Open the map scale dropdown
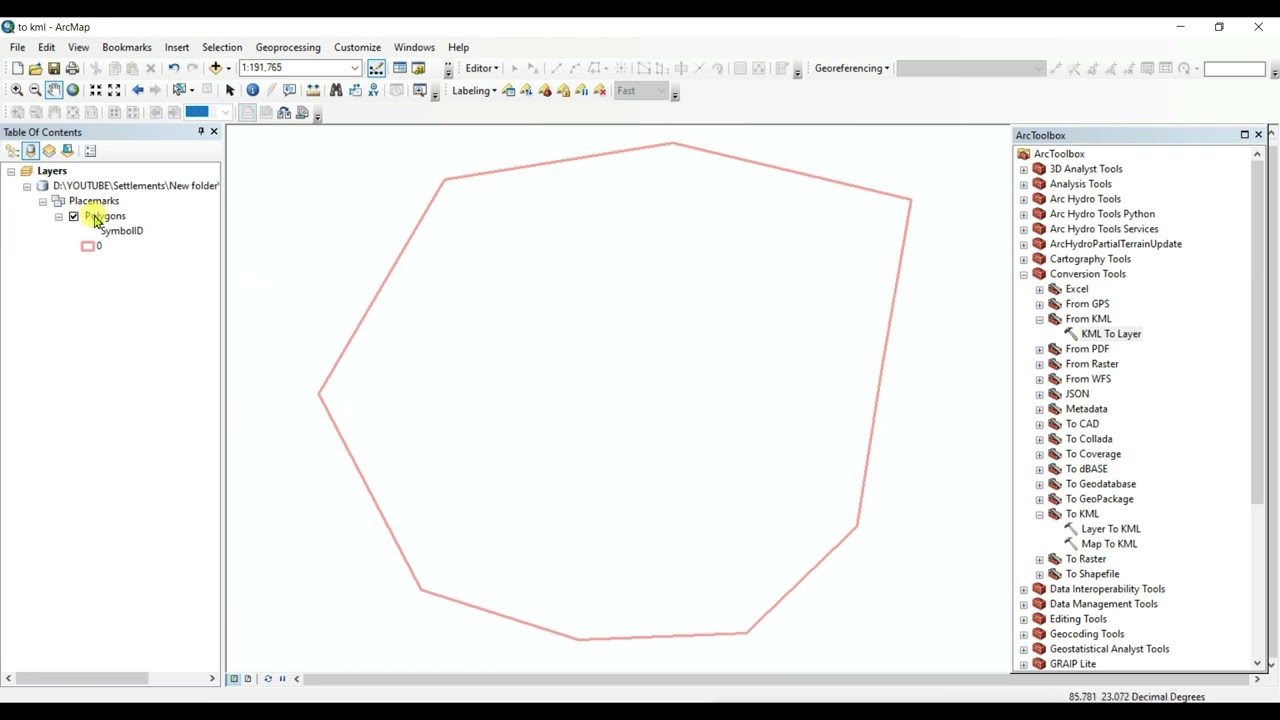Viewport: 1280px width, 720px height. pyautogui.click(x=355, y=68)
